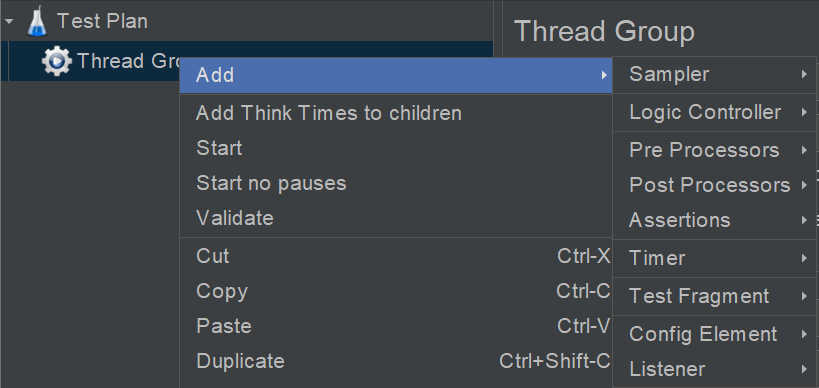Duplicate the Thread Group element
This screenshot has height=388, width=819.
click(x=396, y=361)
